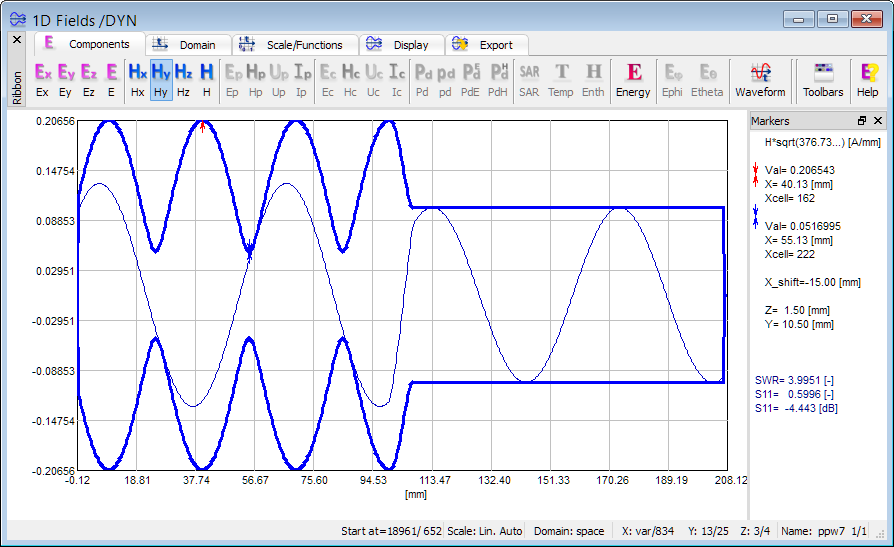Viewport: 894px width, 547px height.
Task: Toggle total E field display
Action: tap(111, 80)
